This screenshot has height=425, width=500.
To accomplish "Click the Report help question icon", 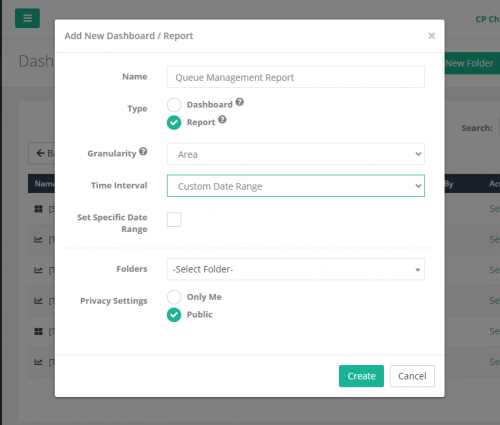I will (x=222, y=119).
